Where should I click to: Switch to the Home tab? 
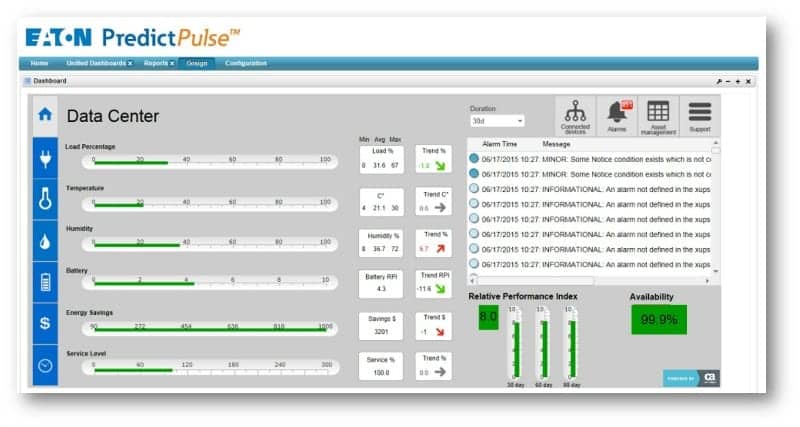pos(39,63)
